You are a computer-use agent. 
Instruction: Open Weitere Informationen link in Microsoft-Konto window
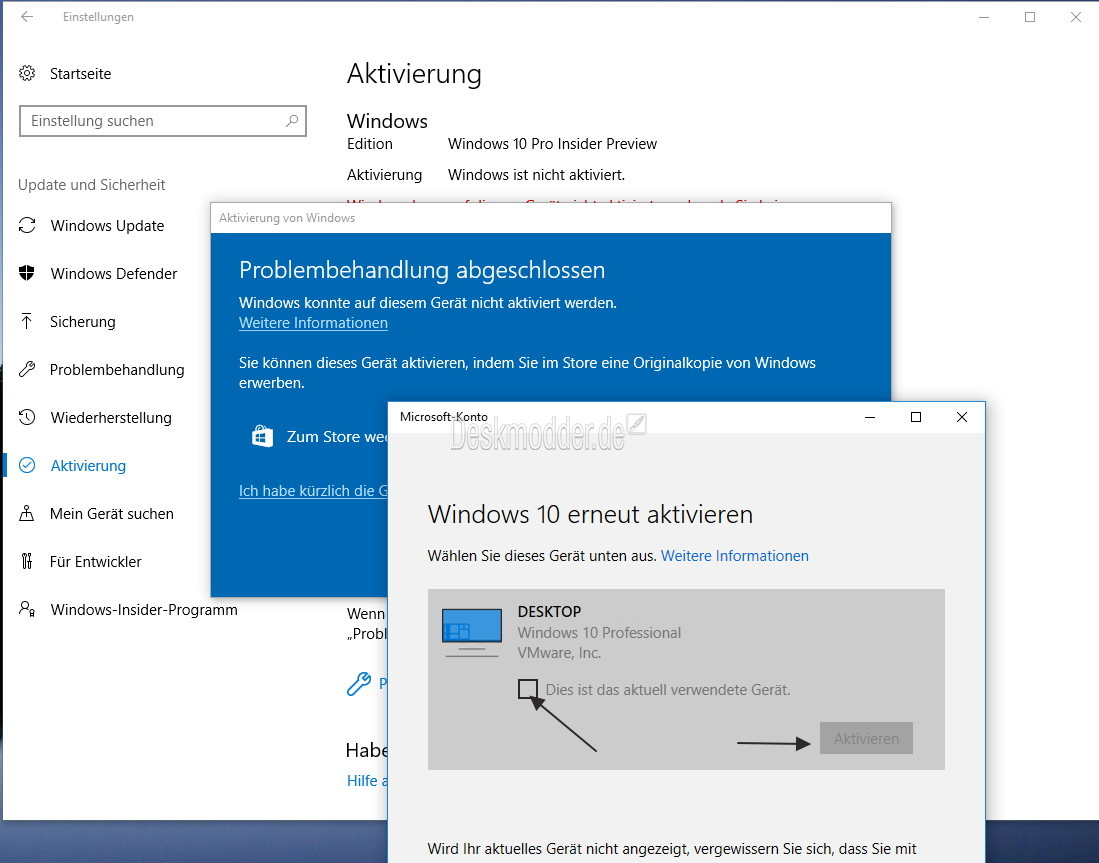[735, 556]
